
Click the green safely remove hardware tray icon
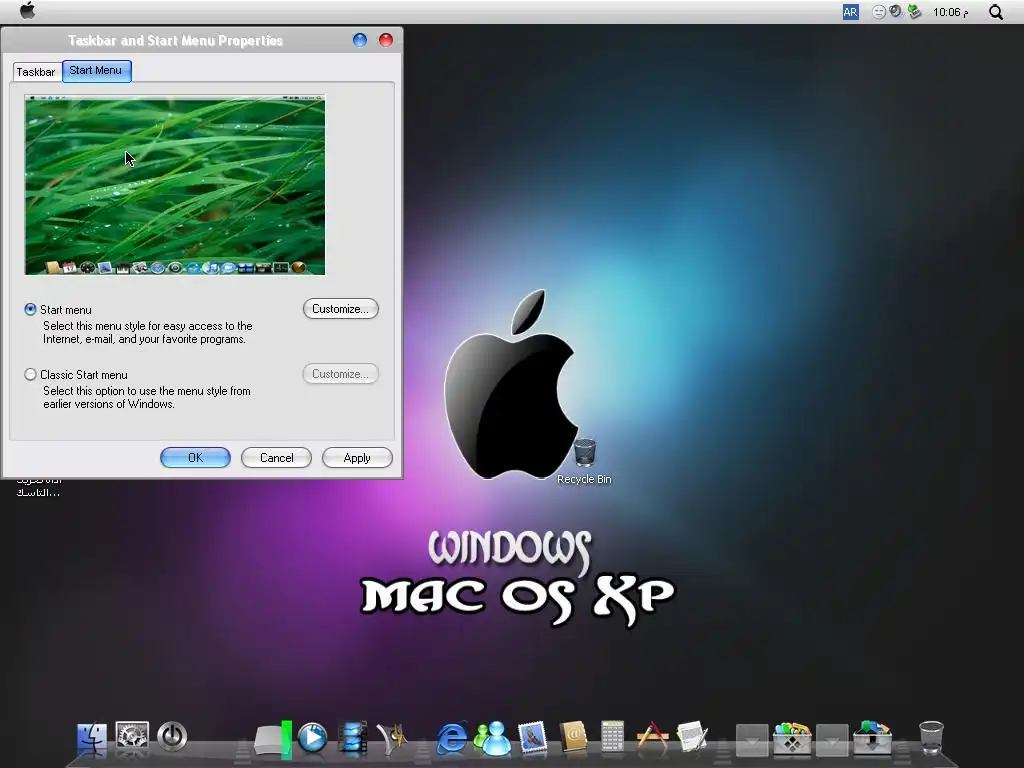point(914,11)
